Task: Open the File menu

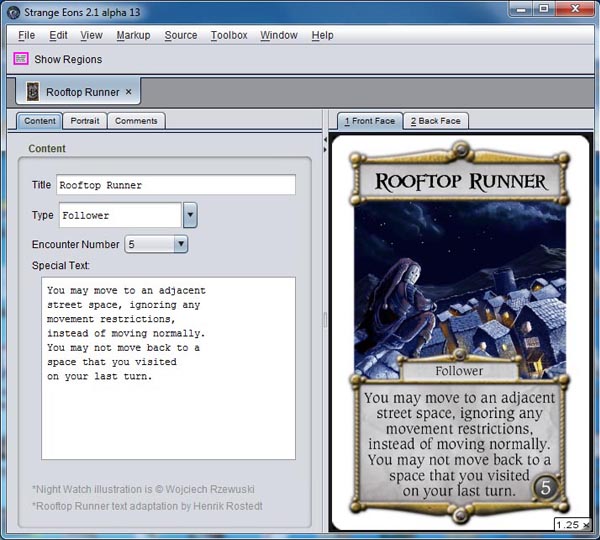Action: coord(26,35)
